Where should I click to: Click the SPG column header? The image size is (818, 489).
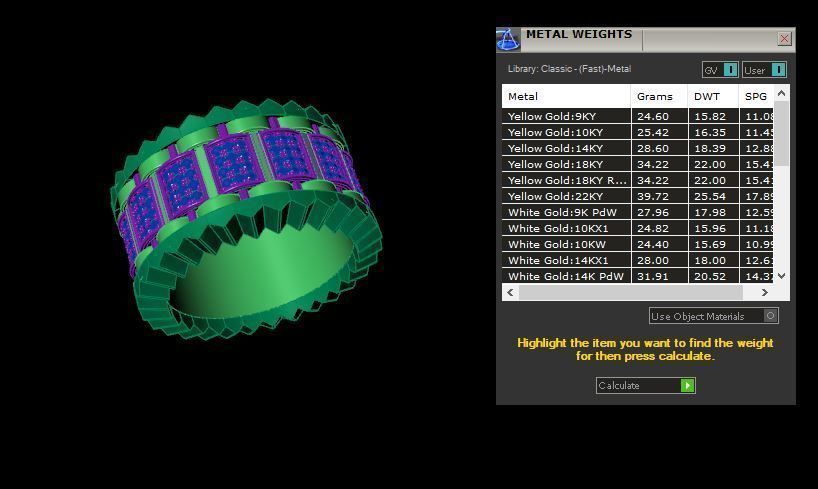point(756,97)
